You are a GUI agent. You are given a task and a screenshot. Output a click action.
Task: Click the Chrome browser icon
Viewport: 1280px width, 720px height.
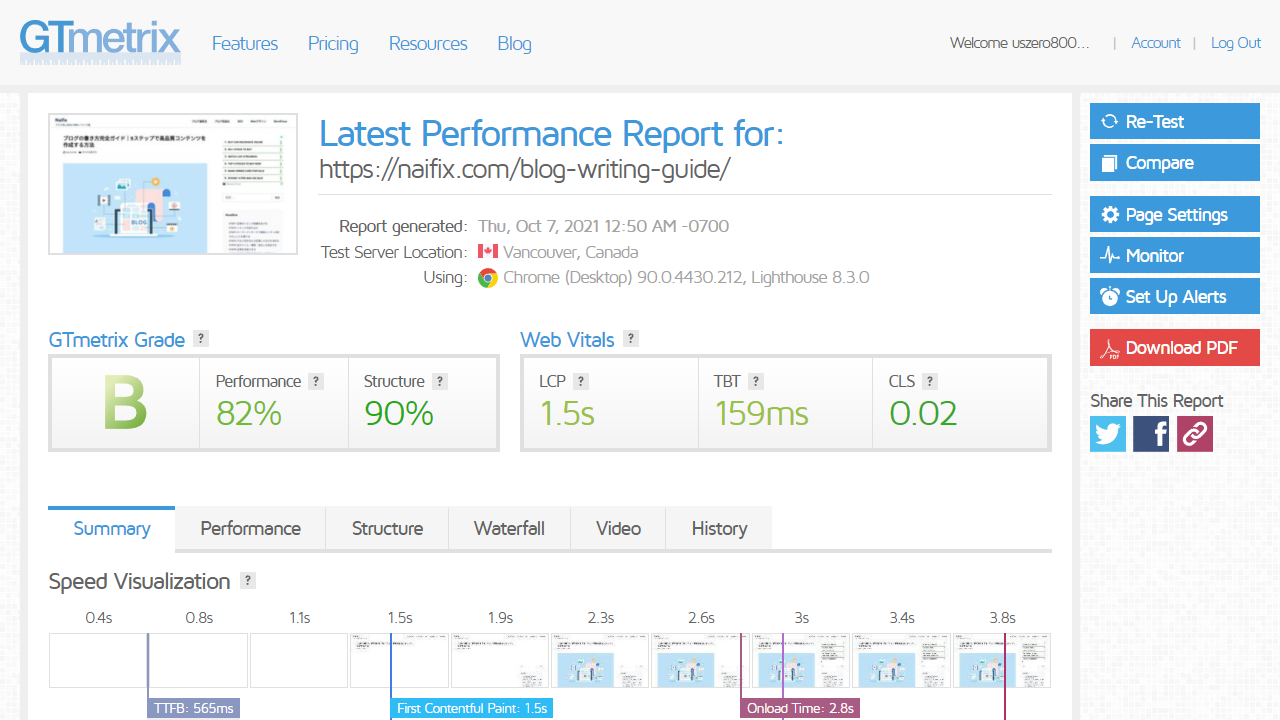pos(488,278)
